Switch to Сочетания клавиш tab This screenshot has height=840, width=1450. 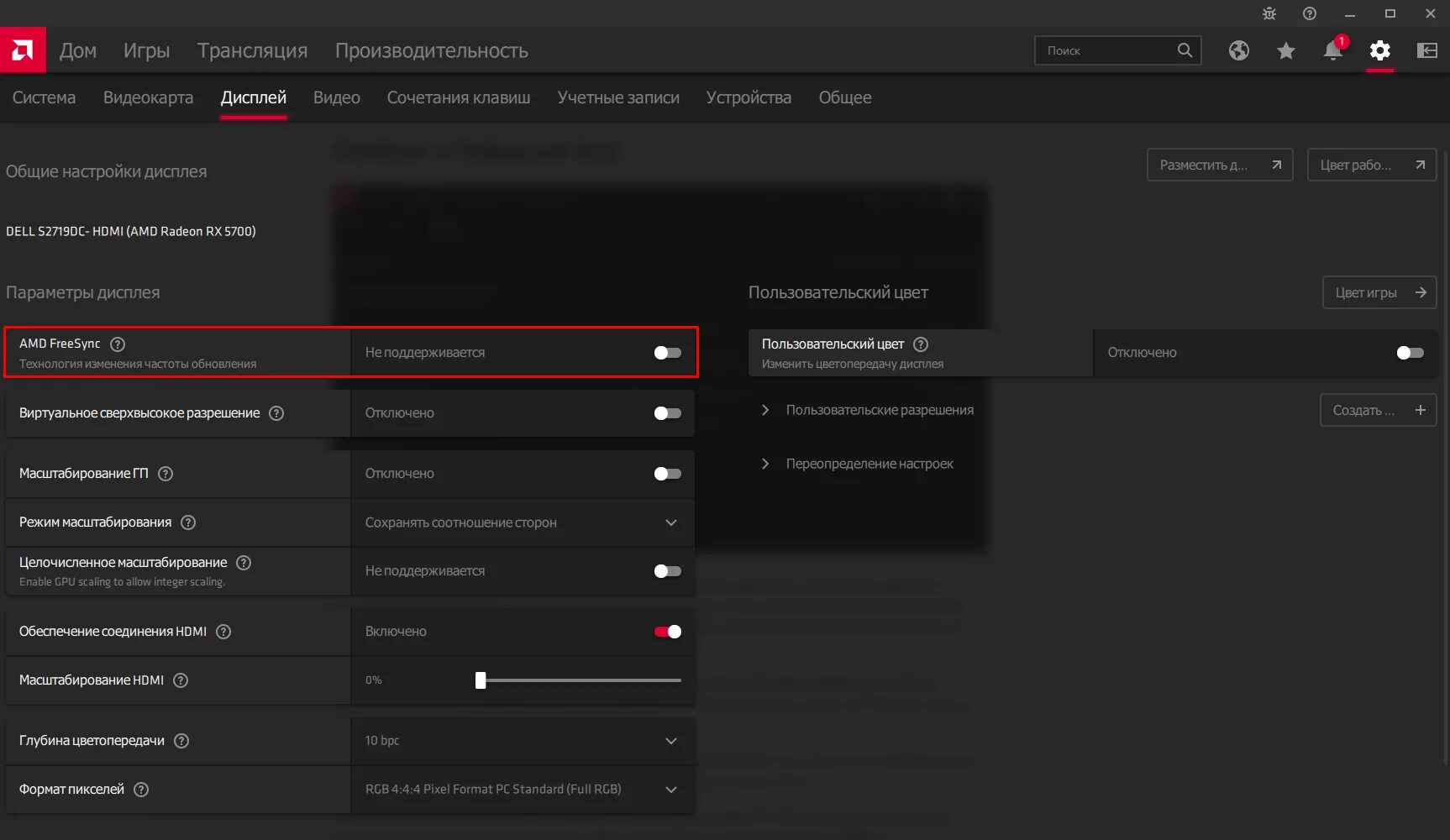tap(459, 97)
